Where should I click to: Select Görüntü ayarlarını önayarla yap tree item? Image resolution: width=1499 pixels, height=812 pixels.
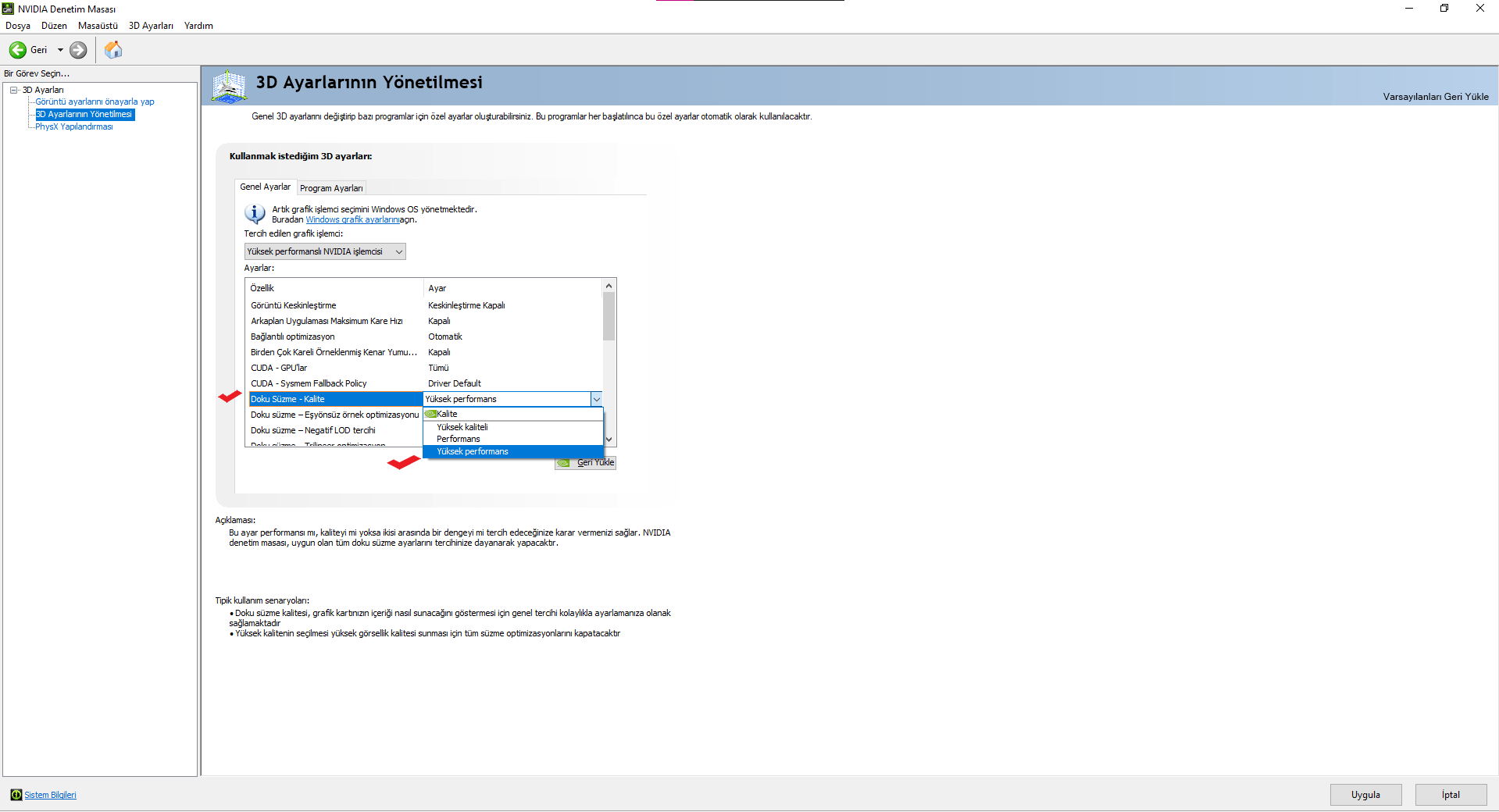click(x=95, y=101)
